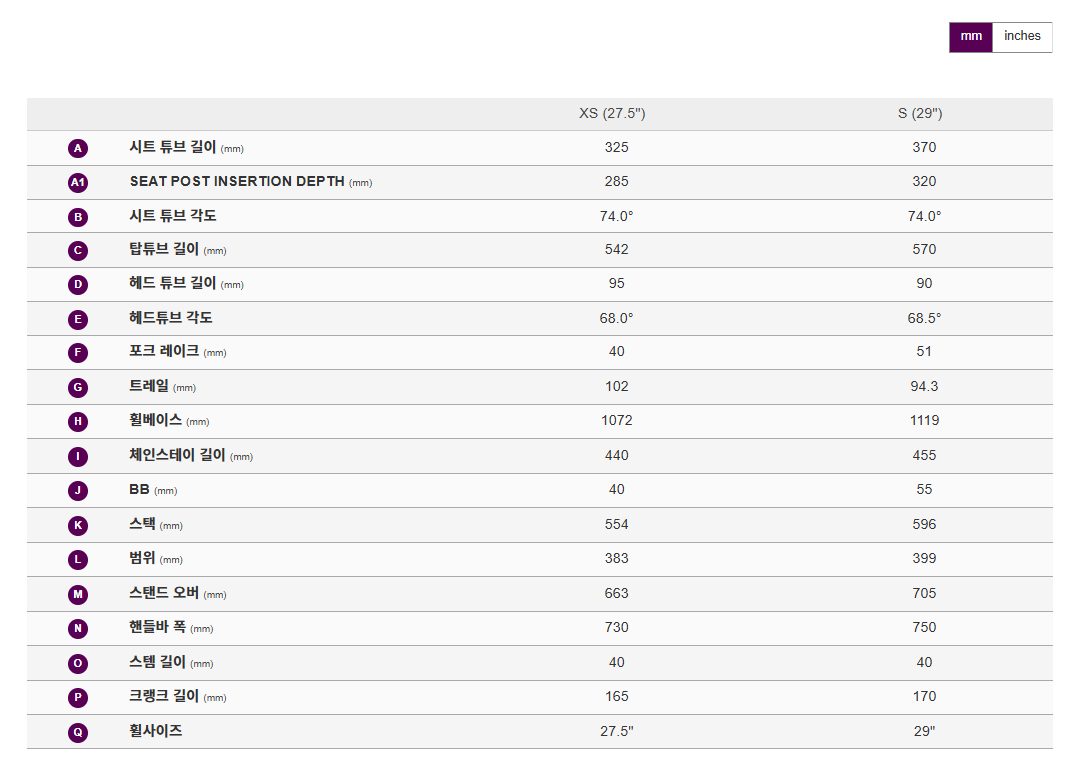Click the 휠베이스 row label
The height and width of the screenshot is (766, 1065).
click(x=156, y=421)
